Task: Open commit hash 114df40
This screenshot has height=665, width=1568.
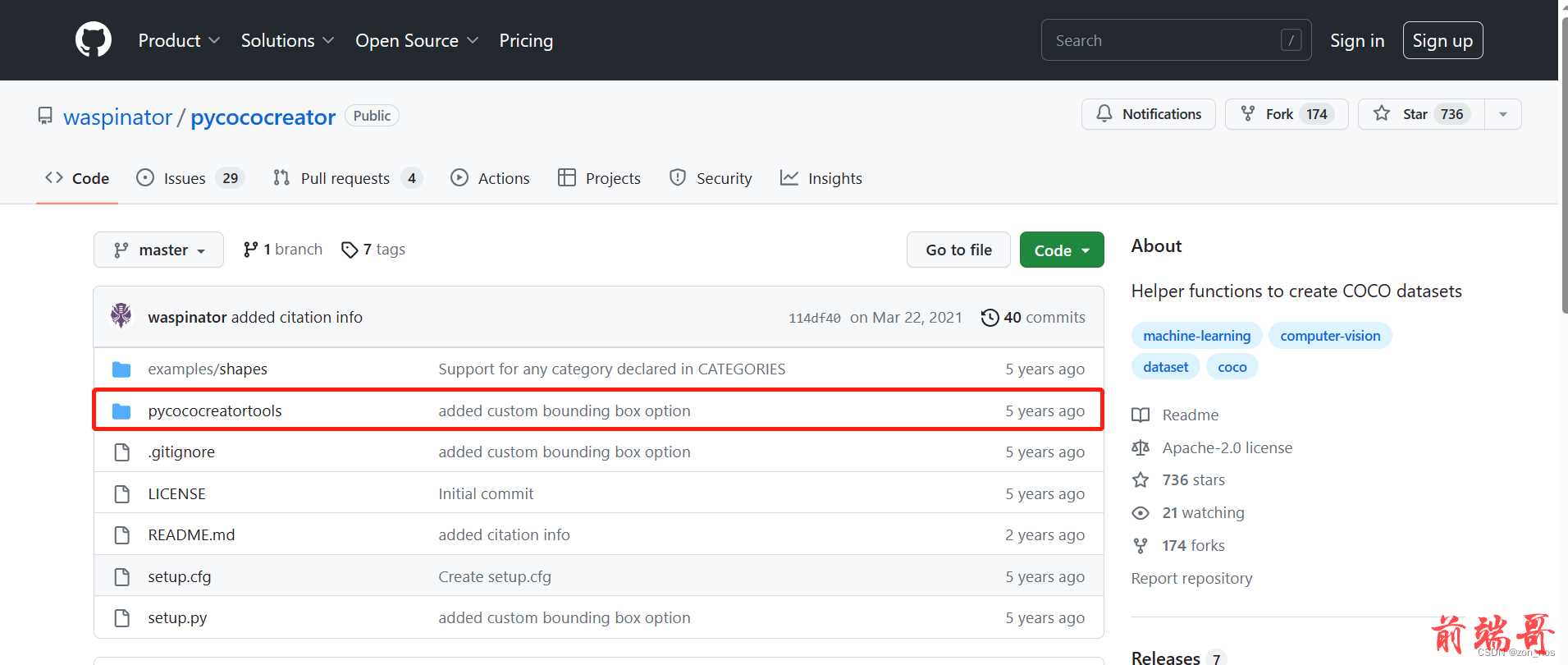Action: 814,318
